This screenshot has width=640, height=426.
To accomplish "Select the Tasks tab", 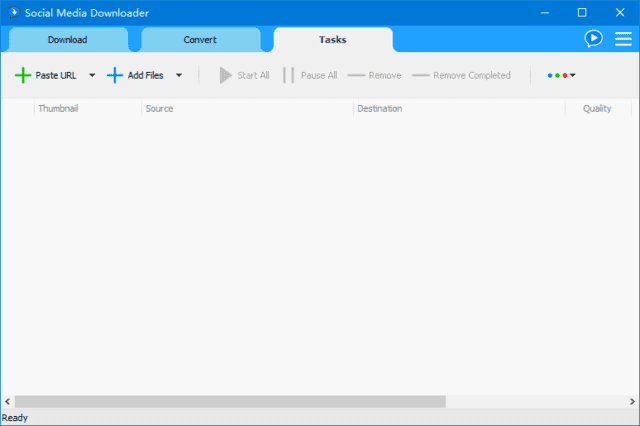I will point(333,40).
